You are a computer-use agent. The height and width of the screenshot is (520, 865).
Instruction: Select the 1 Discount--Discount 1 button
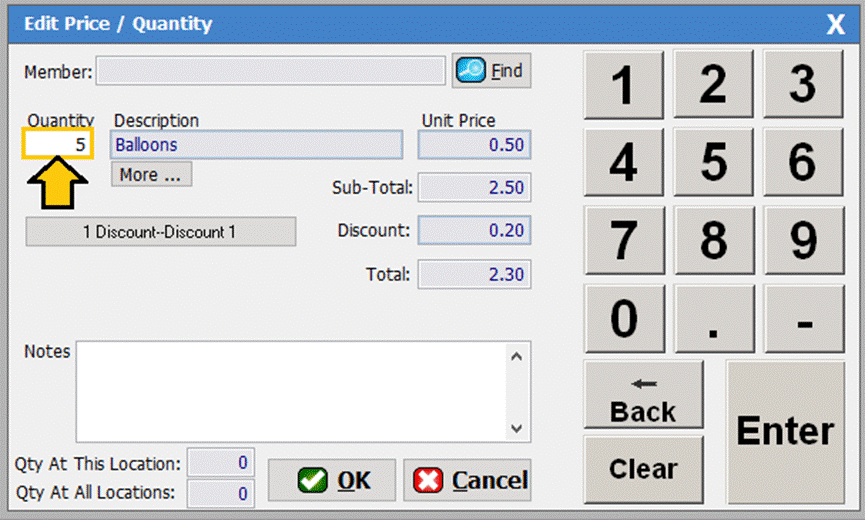click(x=160, y=232)
